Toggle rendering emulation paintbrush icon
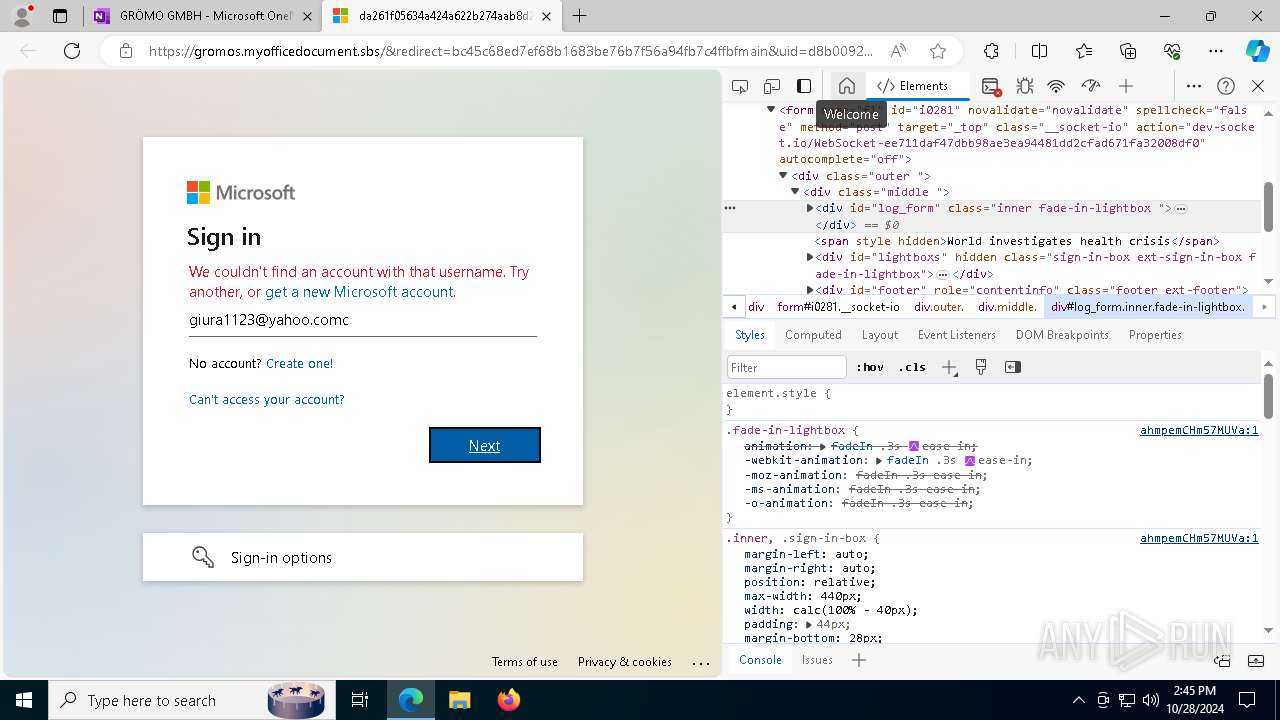The image size is (1280, 720). 981,367
